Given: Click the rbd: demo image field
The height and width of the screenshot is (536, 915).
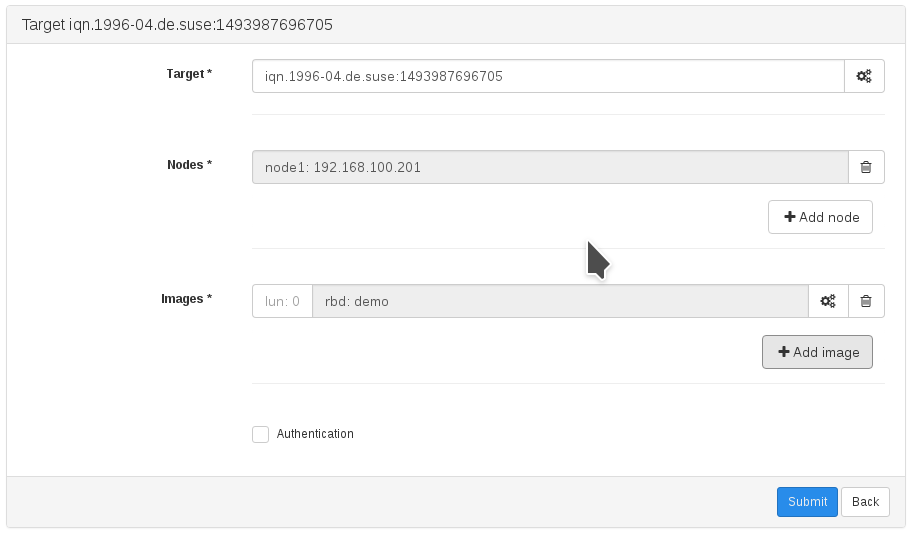Looking at the screenshot, I should [x=559, y=301].
